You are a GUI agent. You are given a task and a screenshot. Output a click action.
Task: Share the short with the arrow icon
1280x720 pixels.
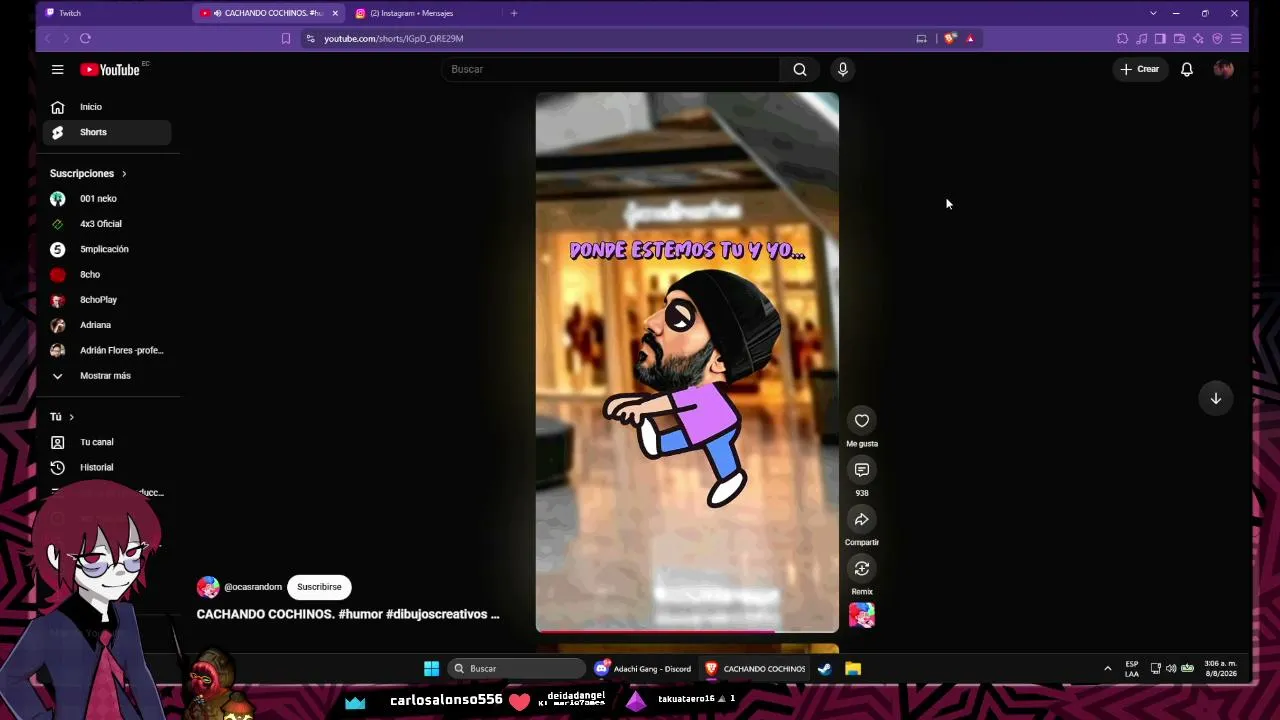click(x=862, y=519)
